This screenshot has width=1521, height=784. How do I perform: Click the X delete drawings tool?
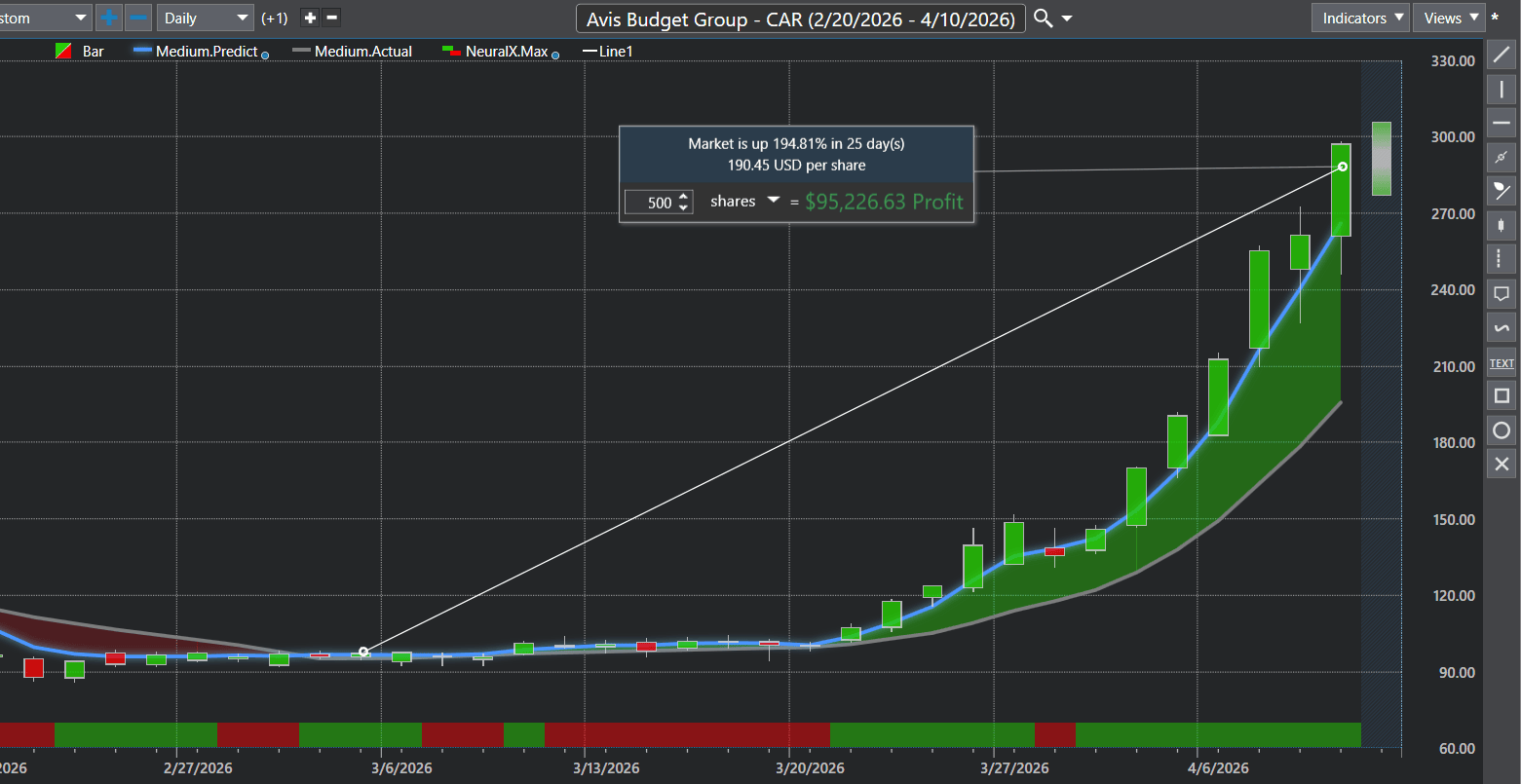pos(1502,465)
